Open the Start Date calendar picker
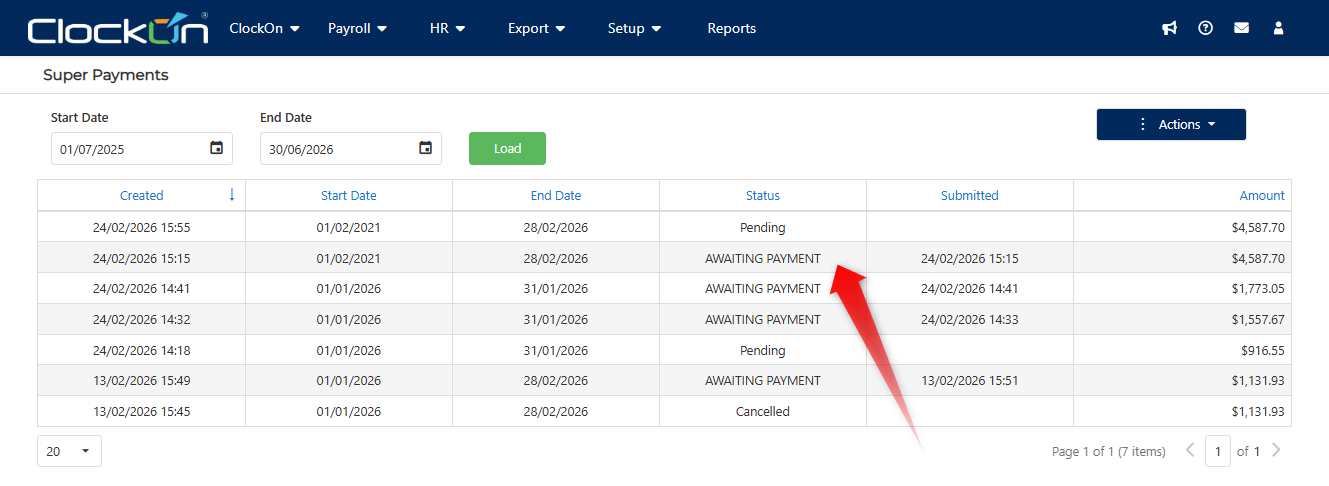The image size is (1329, 486). tap(216, 148)
